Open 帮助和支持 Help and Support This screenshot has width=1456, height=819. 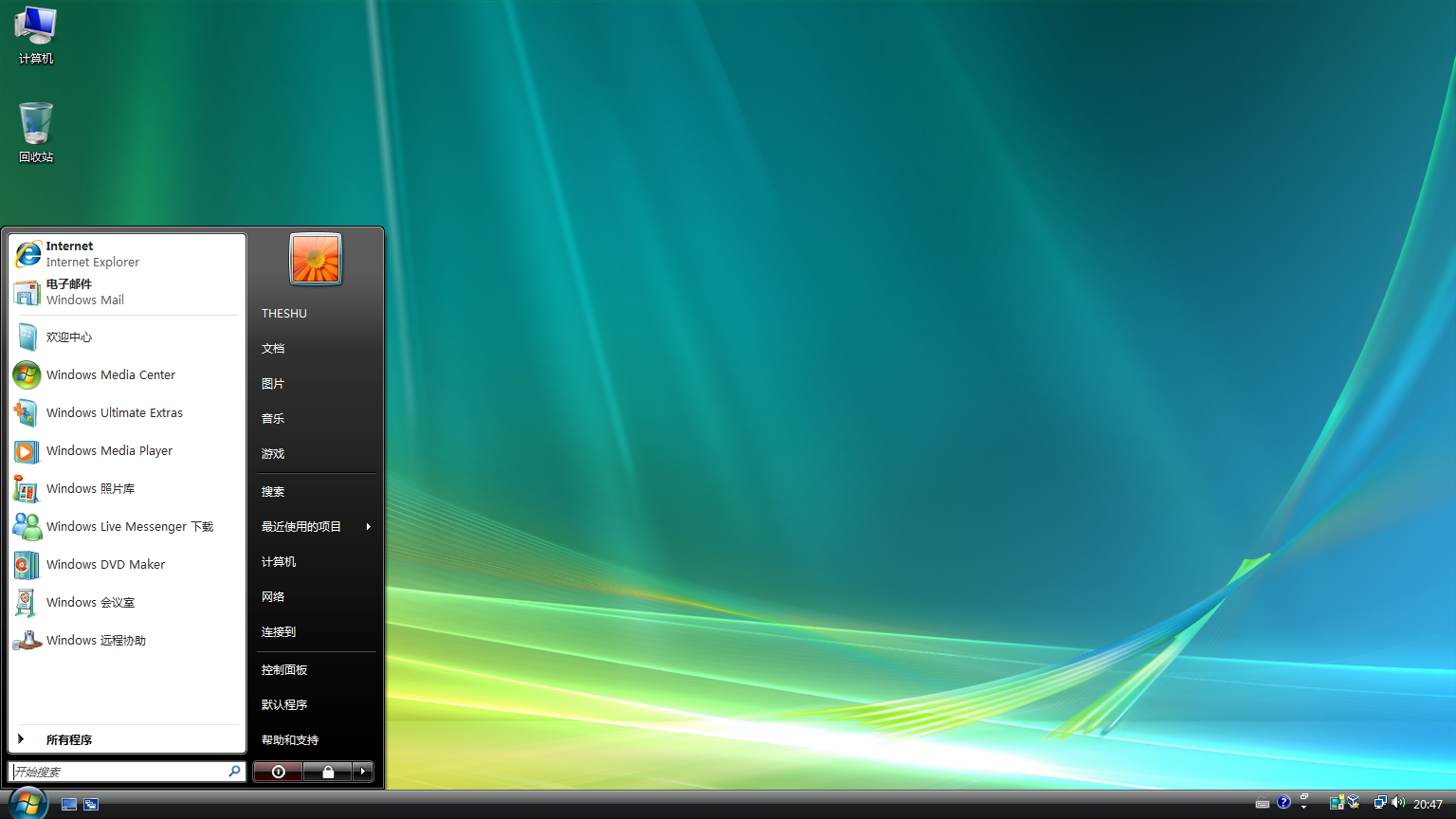click(x=316, y=739)
